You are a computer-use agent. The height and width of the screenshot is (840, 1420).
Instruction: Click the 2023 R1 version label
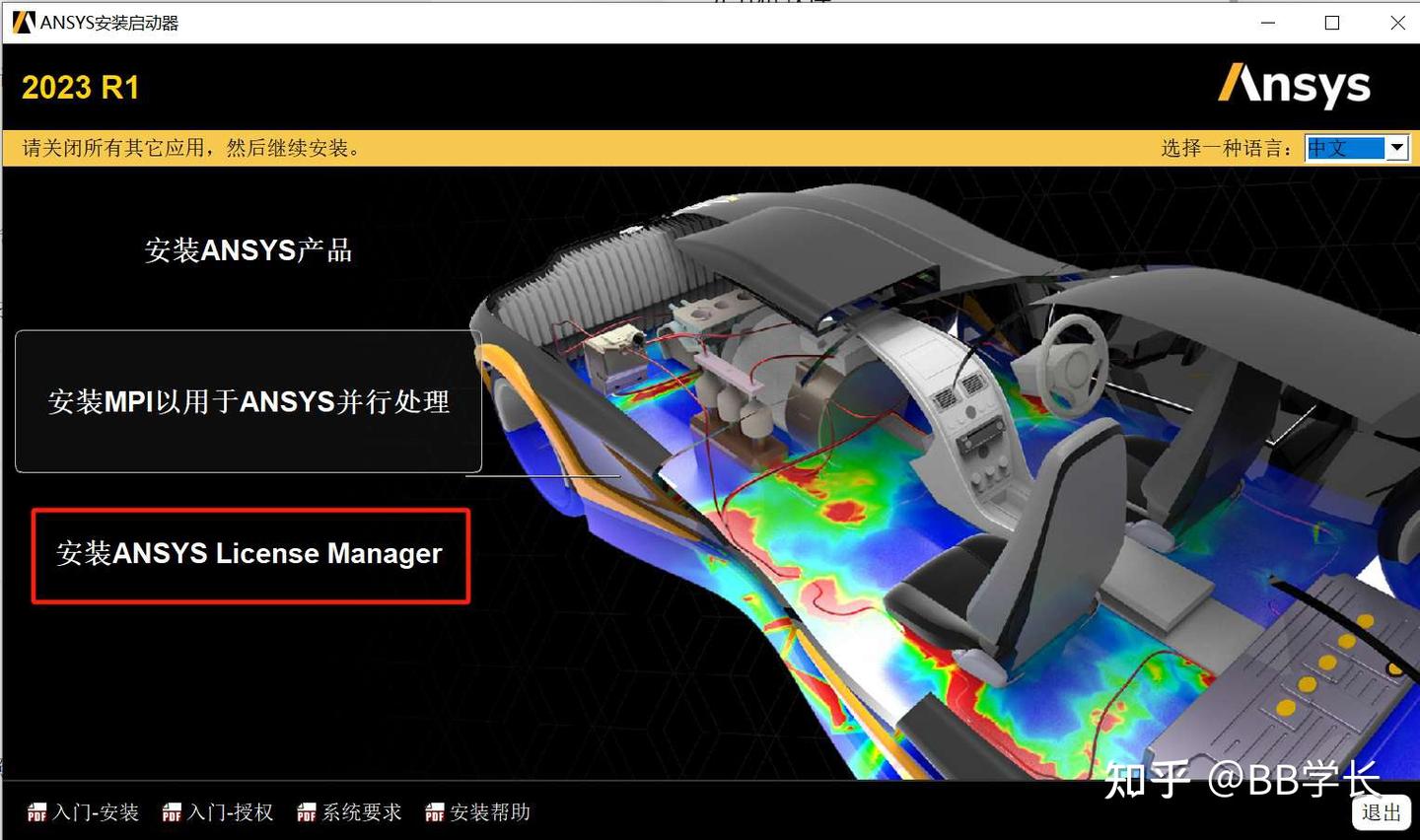click(x=81, y=87)
